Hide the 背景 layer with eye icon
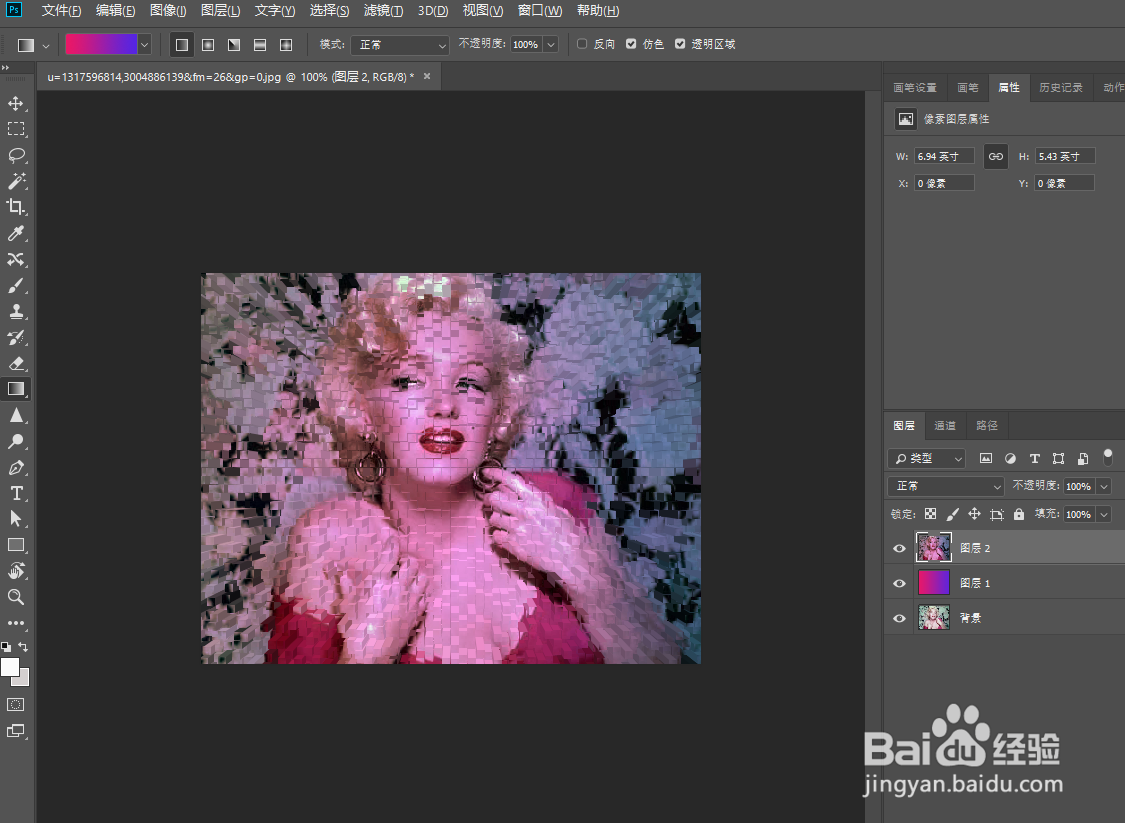This screenshot has height=823, width=1125. click(899, 618)
